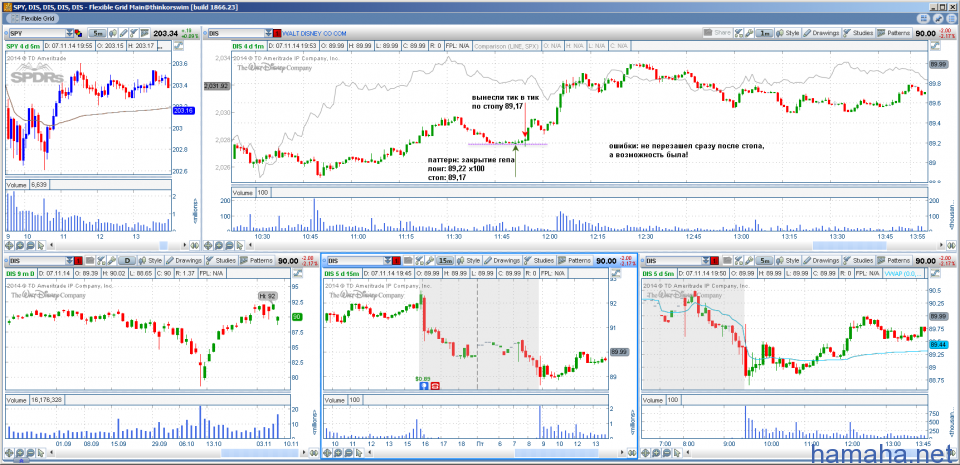The height and width of the screenshot is (465, 960).
Task: Expand the SPY symbol dropdown arrow
Action: [70, 33]
